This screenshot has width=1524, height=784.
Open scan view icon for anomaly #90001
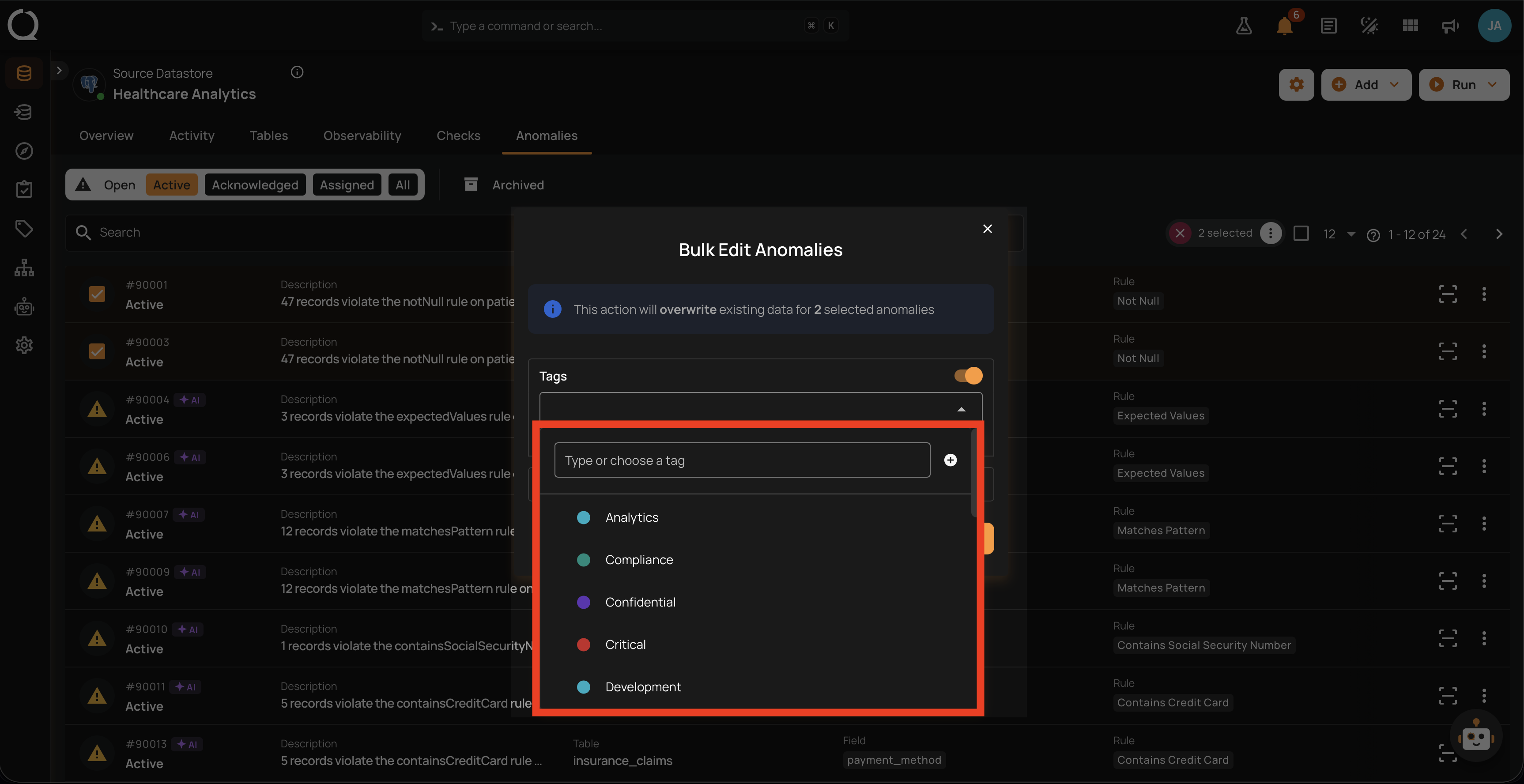point(1447,294)
